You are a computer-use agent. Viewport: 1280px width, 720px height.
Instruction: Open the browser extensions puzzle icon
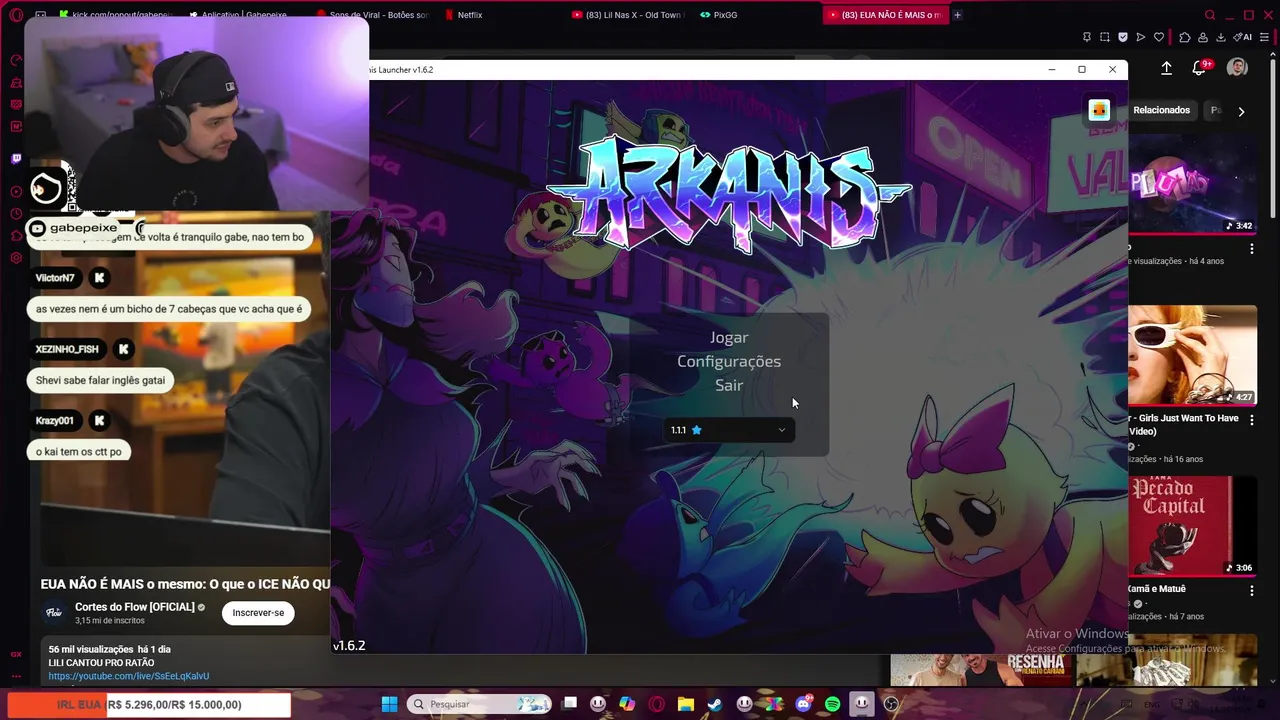[1185, 37]
